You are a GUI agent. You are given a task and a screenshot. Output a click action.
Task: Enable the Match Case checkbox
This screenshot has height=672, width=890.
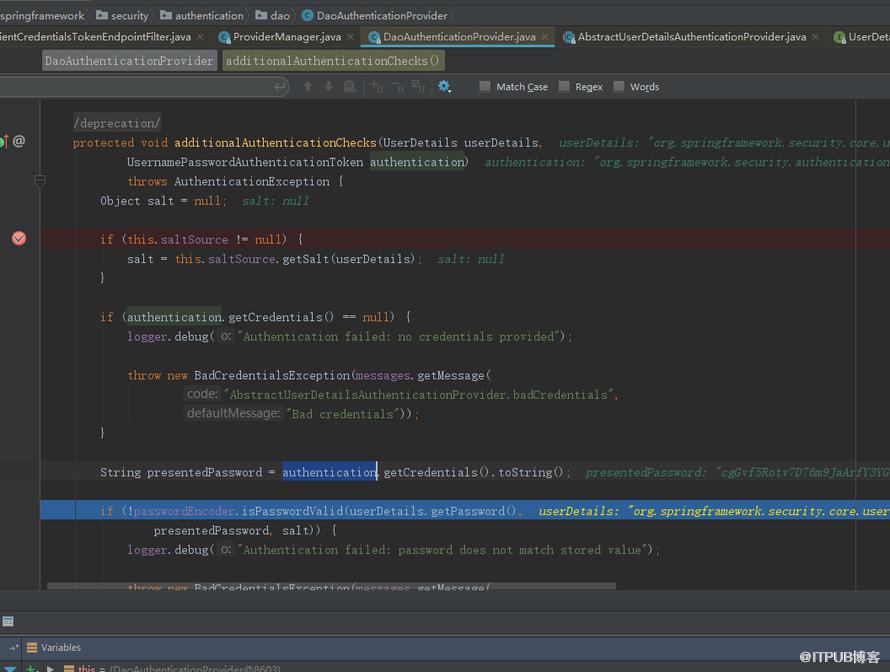click(x=485, y=86)
